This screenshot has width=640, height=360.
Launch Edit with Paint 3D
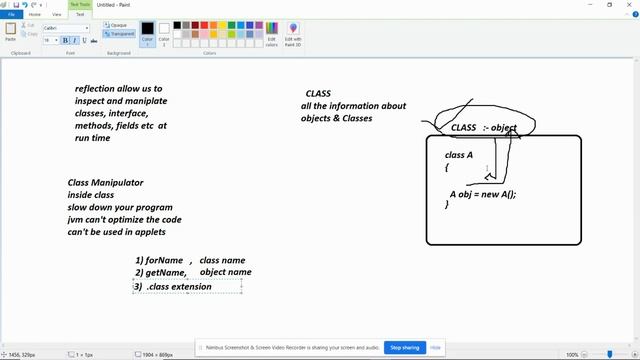[293, 34]
